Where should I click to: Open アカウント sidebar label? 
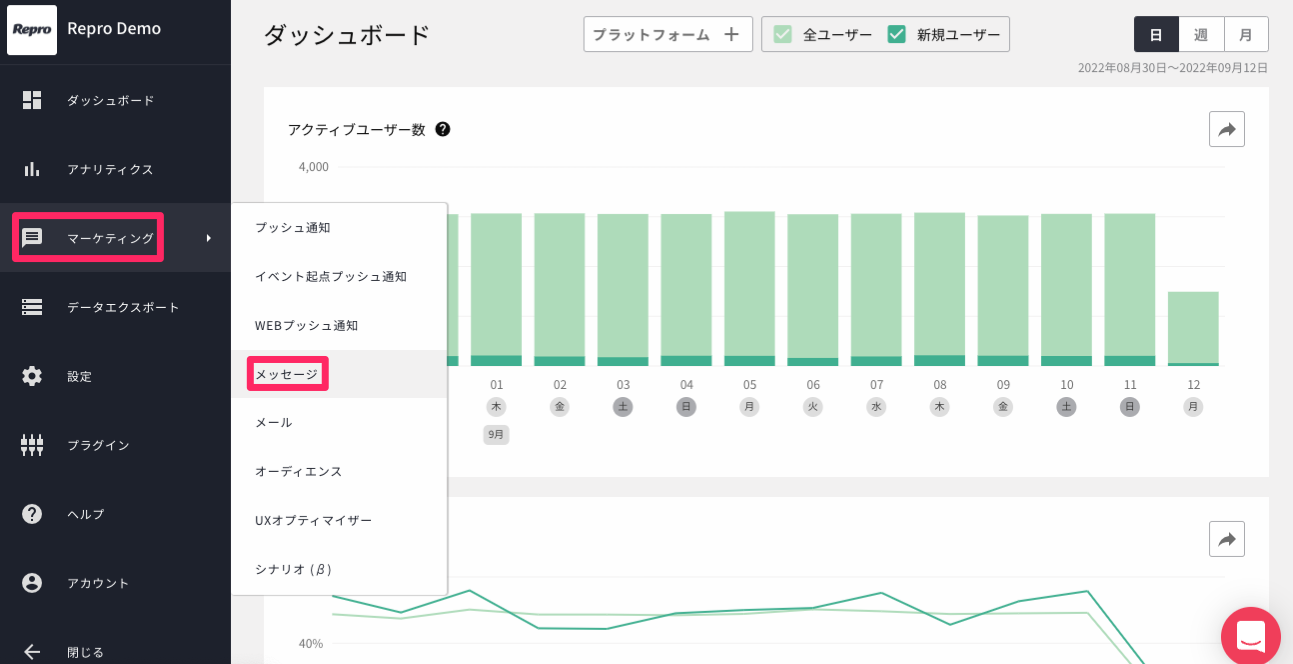(98, 584)
